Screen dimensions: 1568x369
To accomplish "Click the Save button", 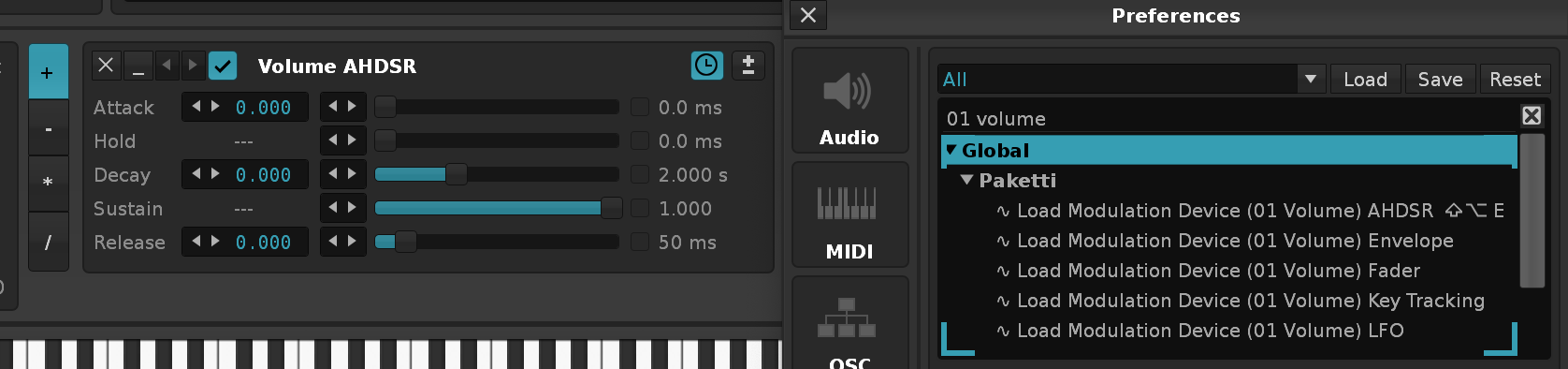I will point(1440,80).
